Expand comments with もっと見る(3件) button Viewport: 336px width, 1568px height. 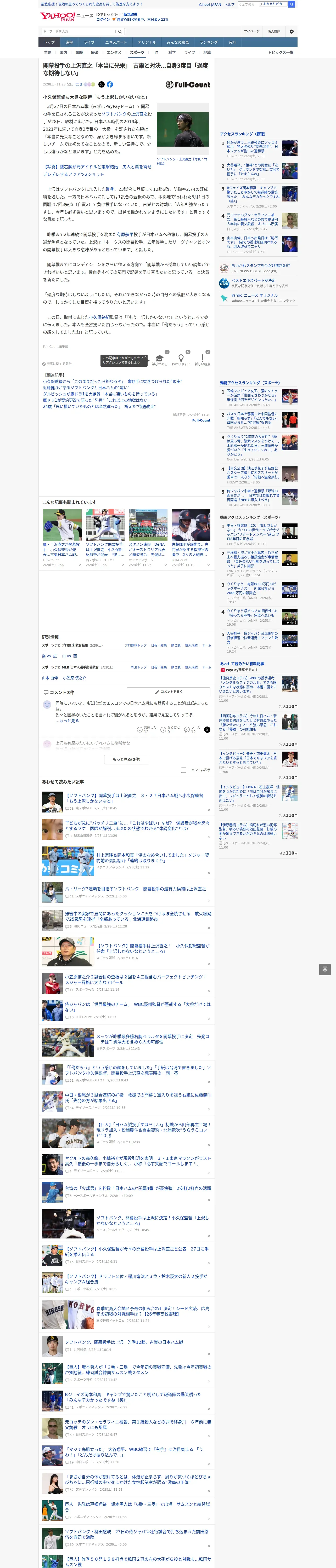pyautogui.click(x=127, y=759)
